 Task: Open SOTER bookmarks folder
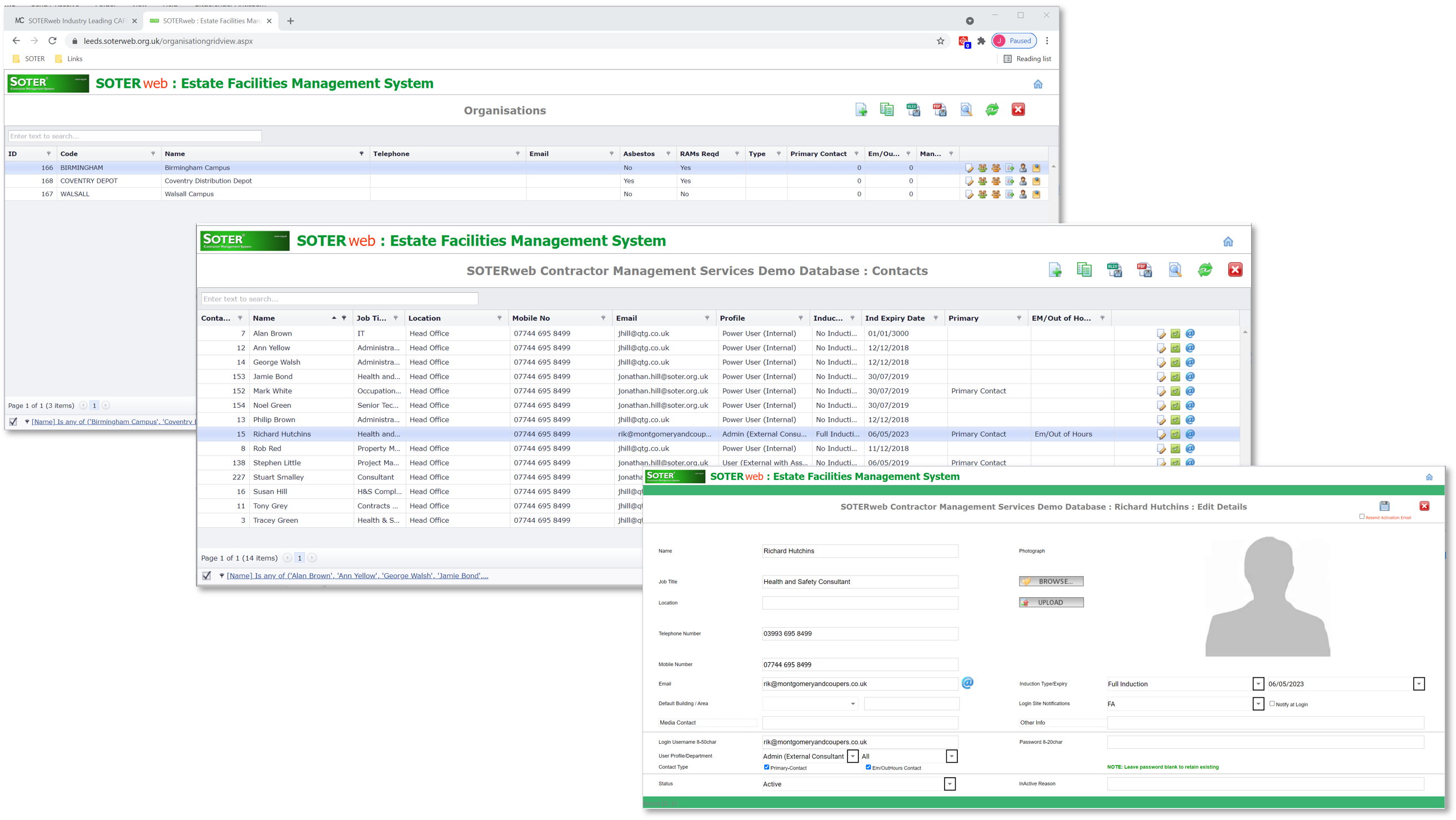(28, 59)
